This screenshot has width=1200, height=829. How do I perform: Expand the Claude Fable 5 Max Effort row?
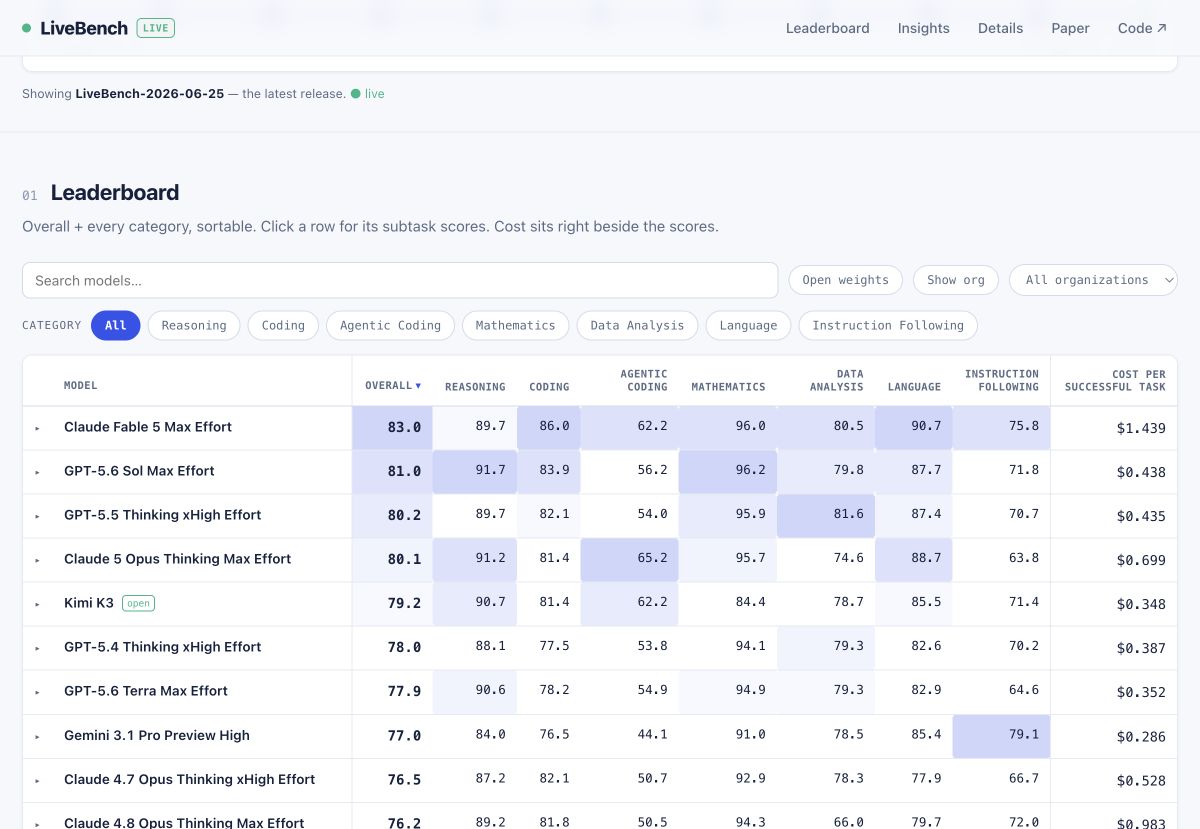coord(37,428)
